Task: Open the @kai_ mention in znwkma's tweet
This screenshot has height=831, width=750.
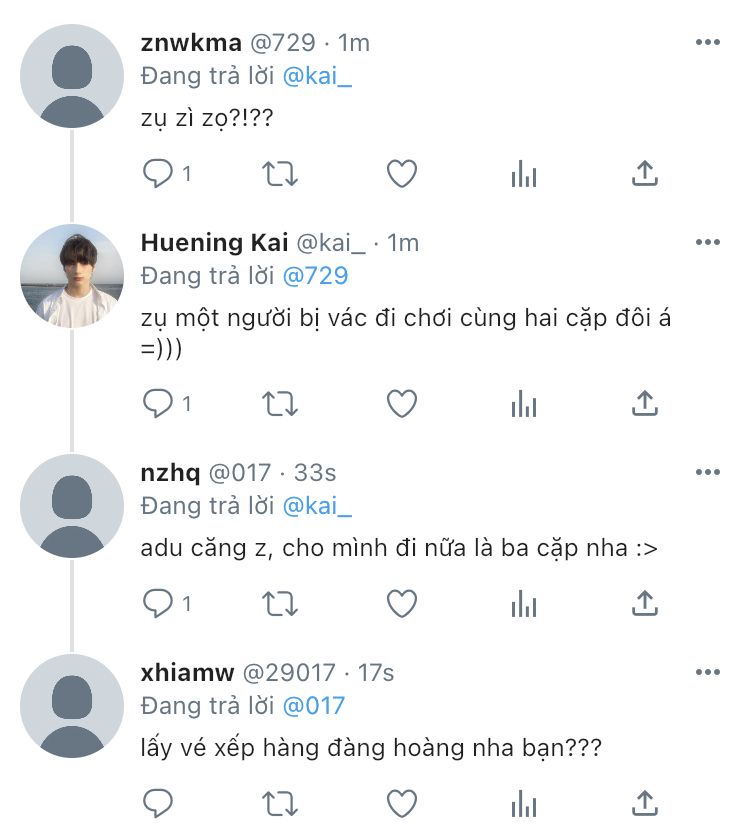Action: coord(317,77)
